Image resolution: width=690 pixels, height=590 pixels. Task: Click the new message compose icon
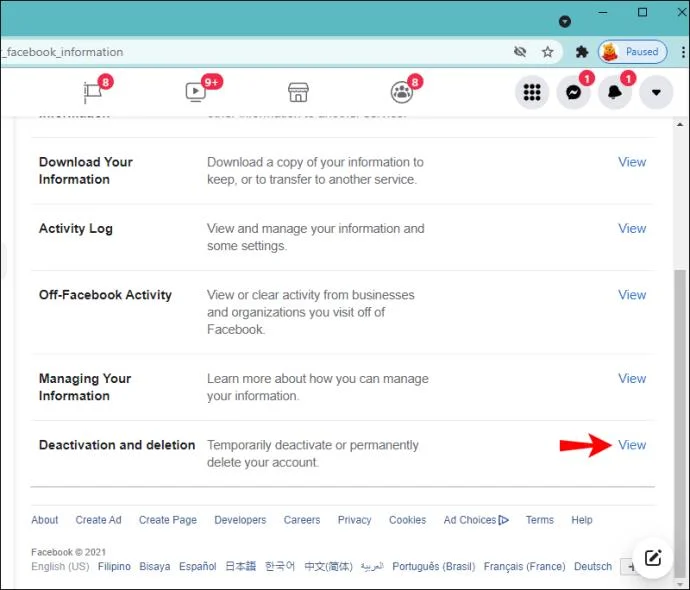tap(653, 558)
